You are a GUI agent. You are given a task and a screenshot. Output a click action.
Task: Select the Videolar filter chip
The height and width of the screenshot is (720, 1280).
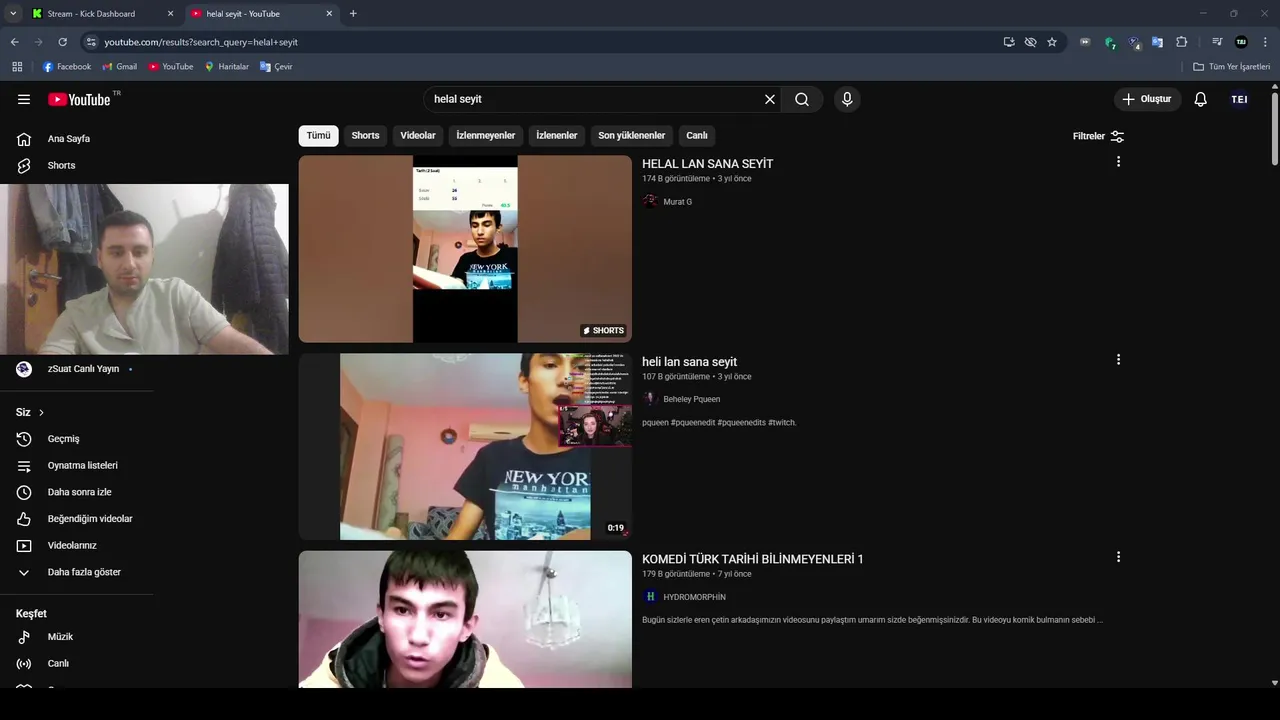tap(418, 135)
